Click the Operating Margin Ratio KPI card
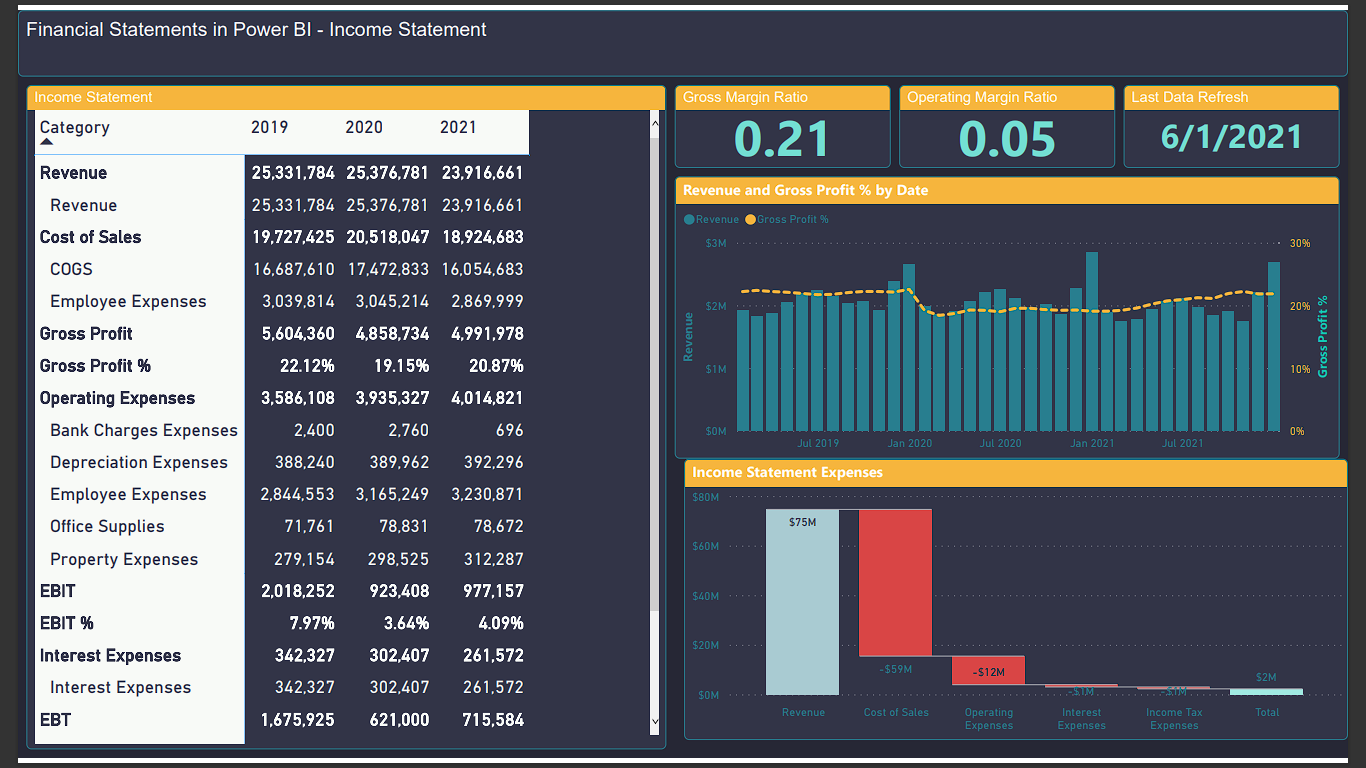Image resolution: width=1366 pixels, height=768 pixels. tap(1007, 127)
